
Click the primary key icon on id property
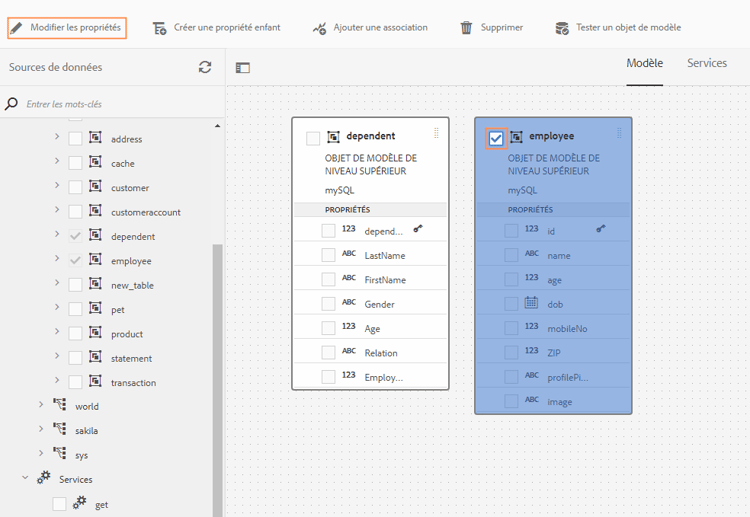coord(601,229)
